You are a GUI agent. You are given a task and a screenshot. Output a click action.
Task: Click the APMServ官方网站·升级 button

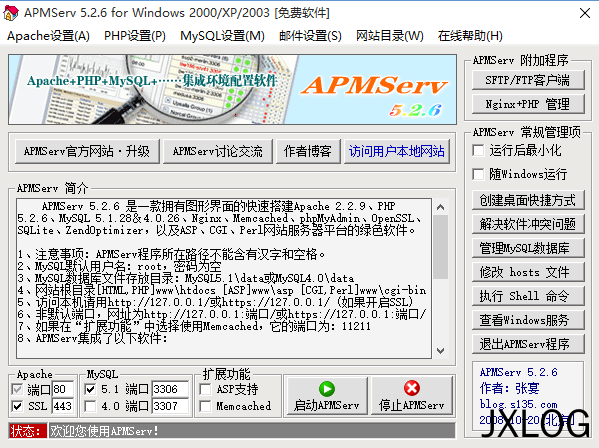(x=87, y=151)
